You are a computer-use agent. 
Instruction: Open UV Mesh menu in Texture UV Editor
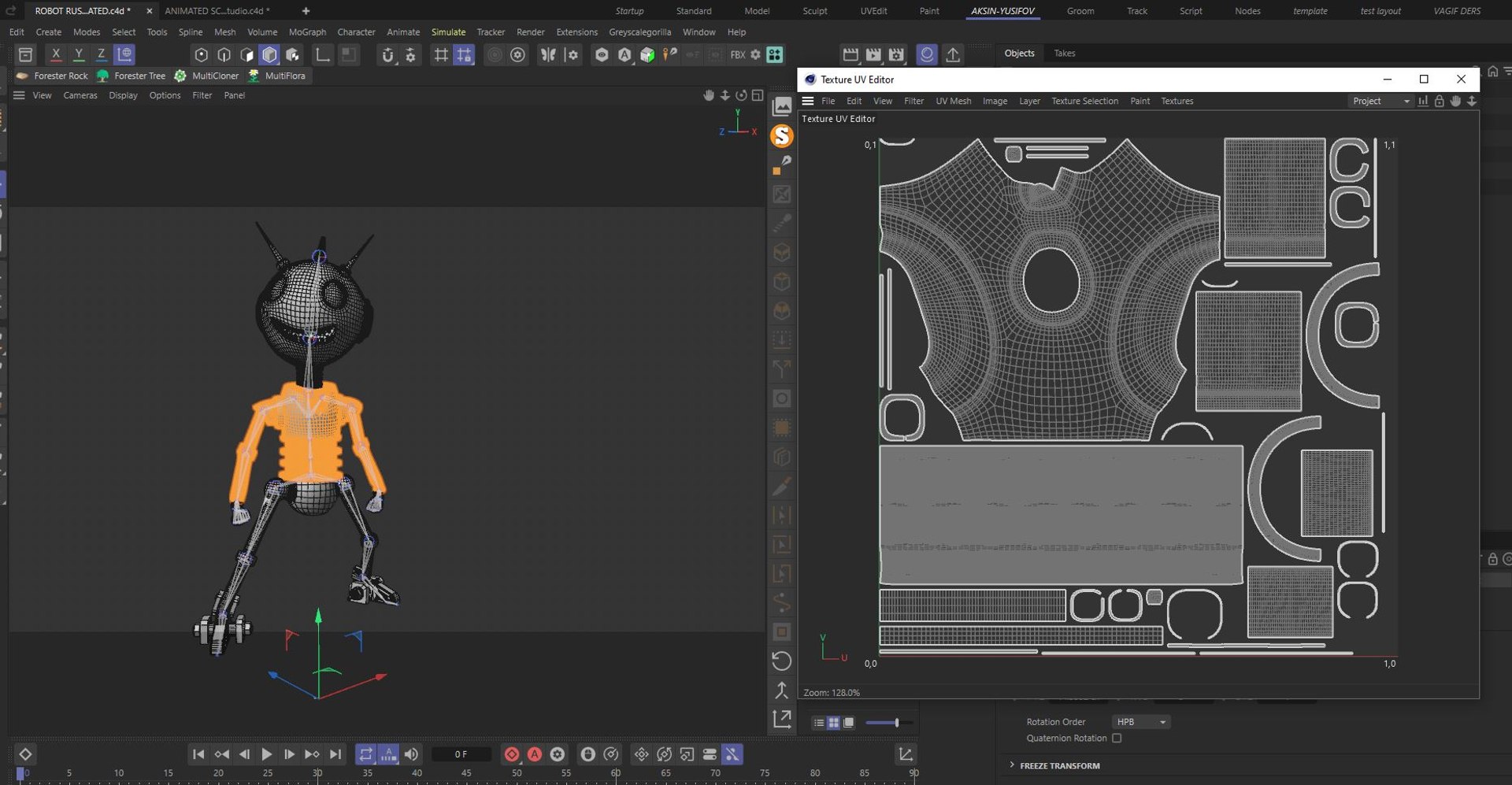pyautogui.click(x=953, y=101)
